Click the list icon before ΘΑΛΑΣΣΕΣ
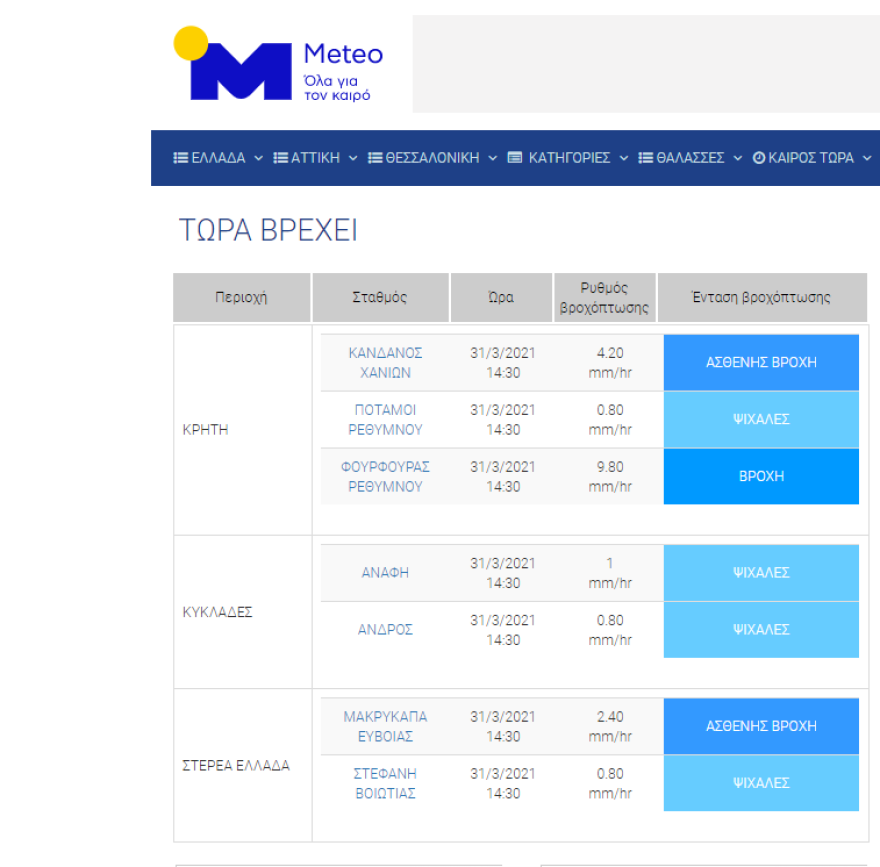 click(646, 158)
